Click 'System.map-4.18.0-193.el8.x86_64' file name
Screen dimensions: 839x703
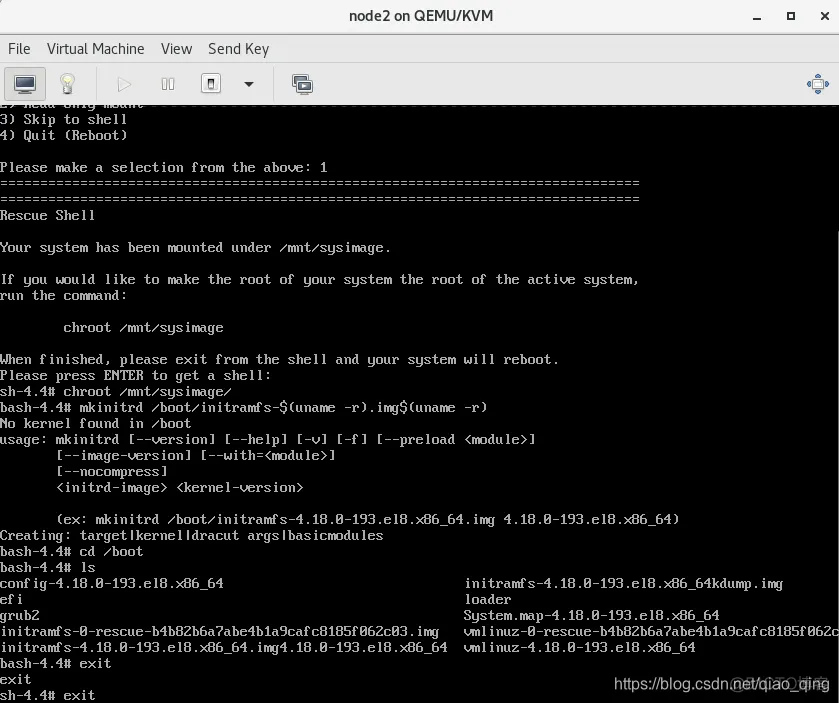pyautogui.click(x=591, y=615)
